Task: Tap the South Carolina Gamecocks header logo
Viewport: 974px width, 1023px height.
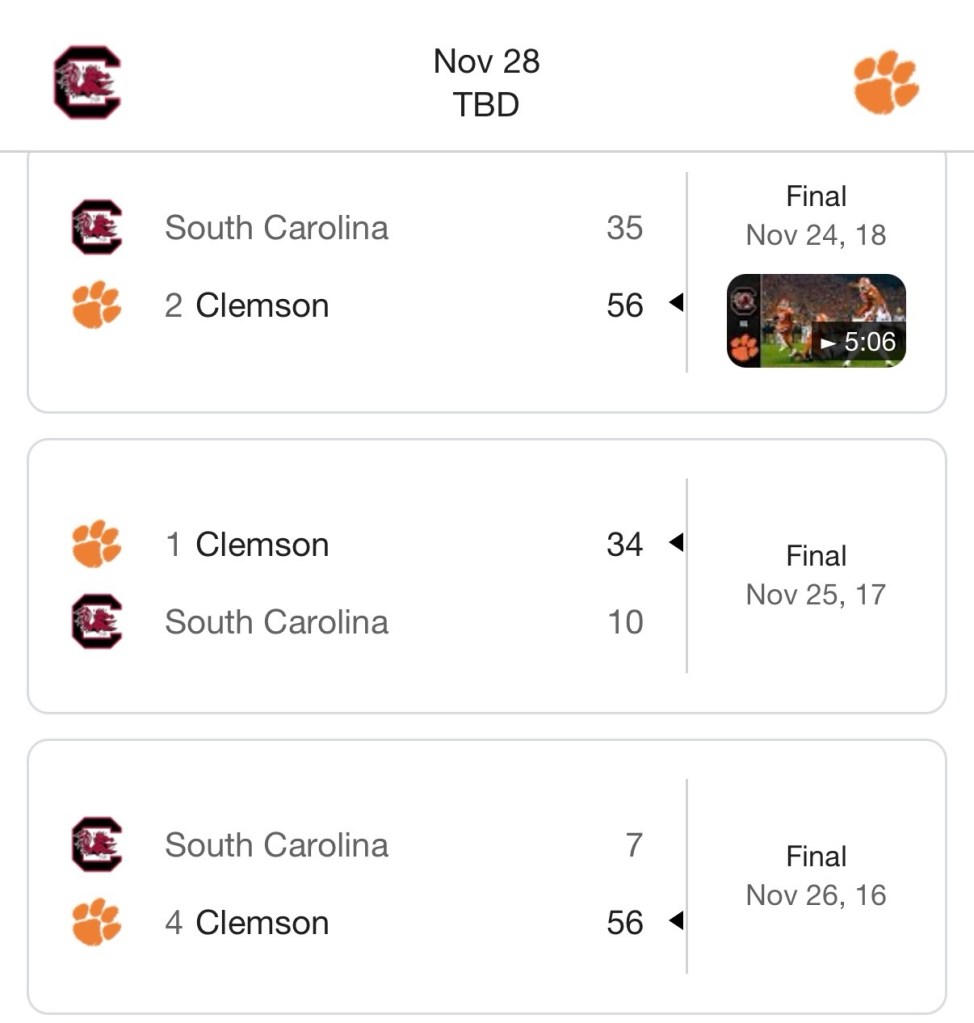Action: (87, 82)
